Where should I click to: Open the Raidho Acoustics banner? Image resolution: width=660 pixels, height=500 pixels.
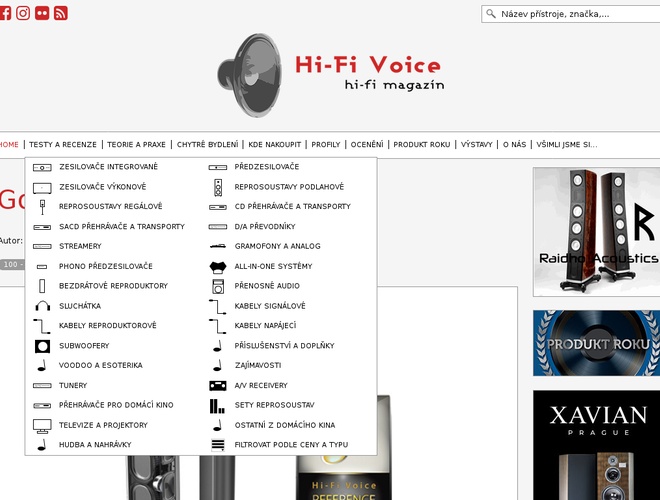point(596,231)
